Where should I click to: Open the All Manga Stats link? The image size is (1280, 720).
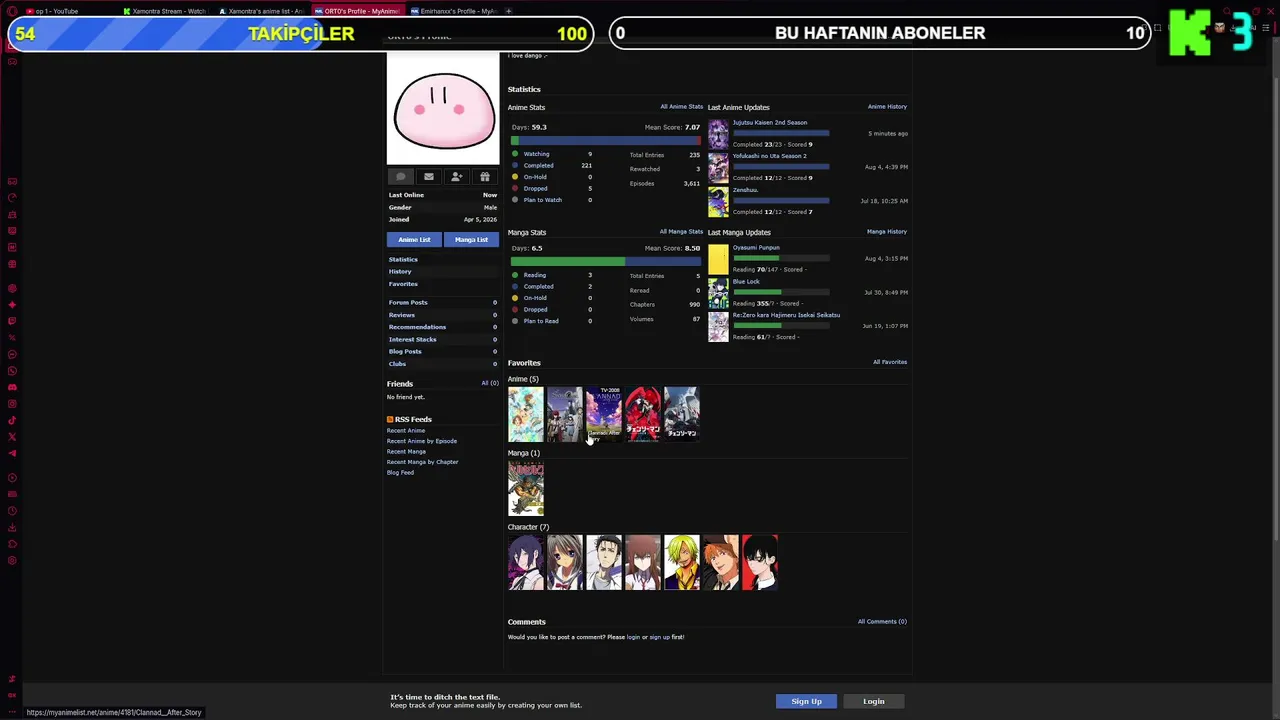681,232
